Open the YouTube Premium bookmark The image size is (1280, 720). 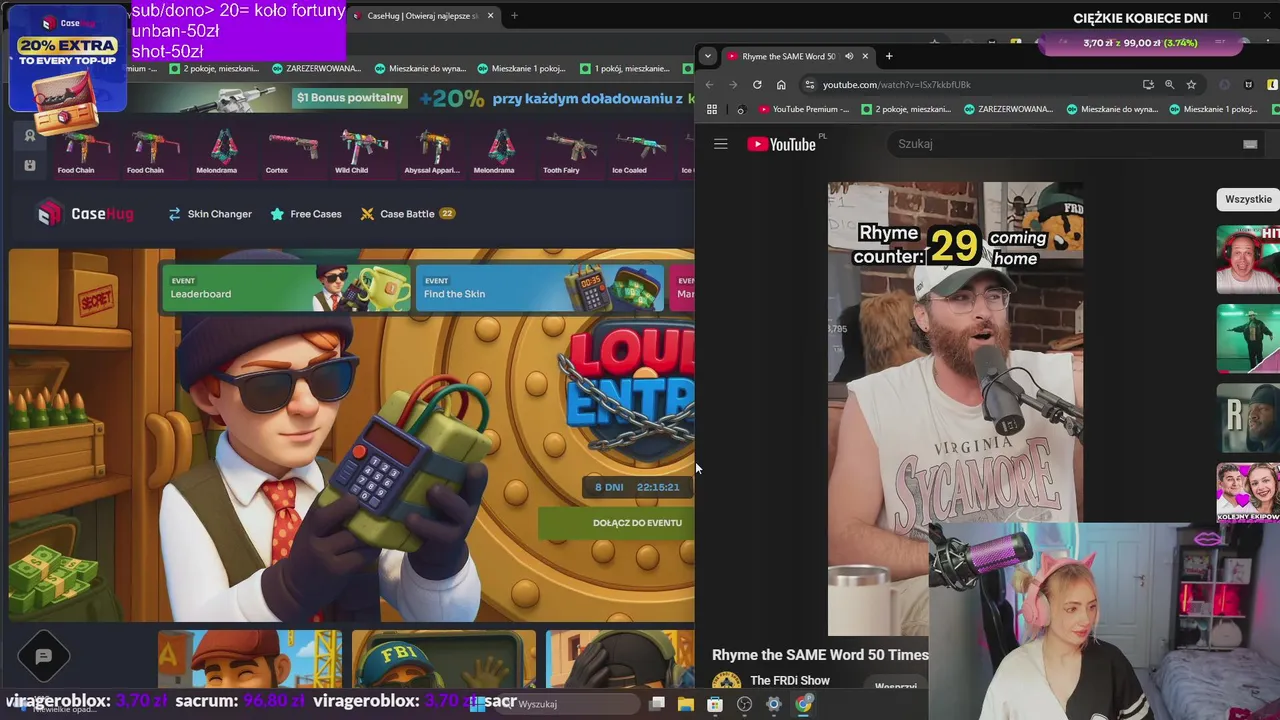point(804,109)
